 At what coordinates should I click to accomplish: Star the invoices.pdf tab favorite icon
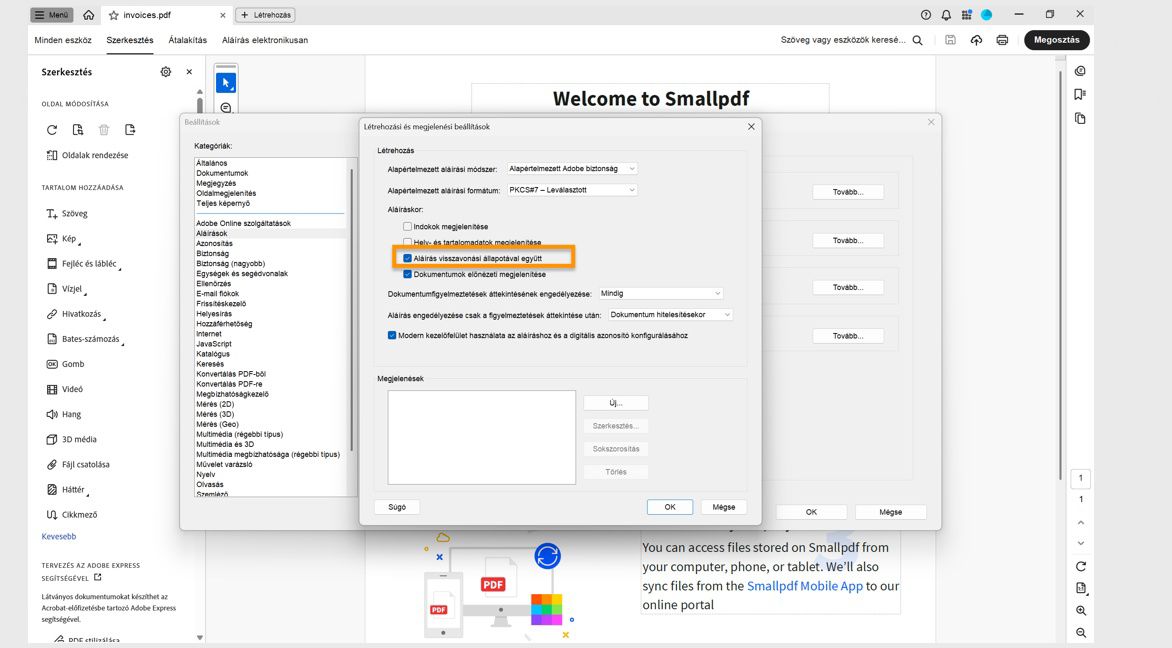[x=114, y=15]
